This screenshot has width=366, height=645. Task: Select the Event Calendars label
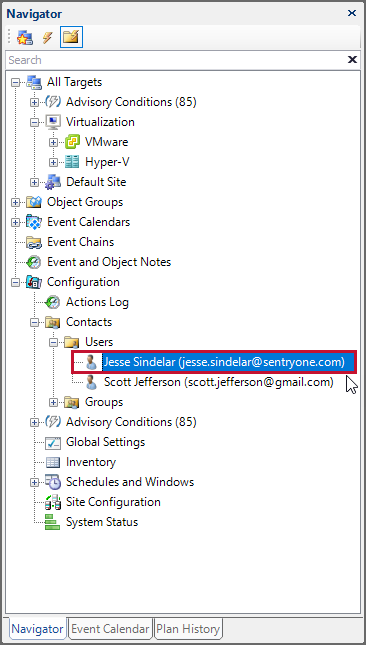click(x=88, y=223)
